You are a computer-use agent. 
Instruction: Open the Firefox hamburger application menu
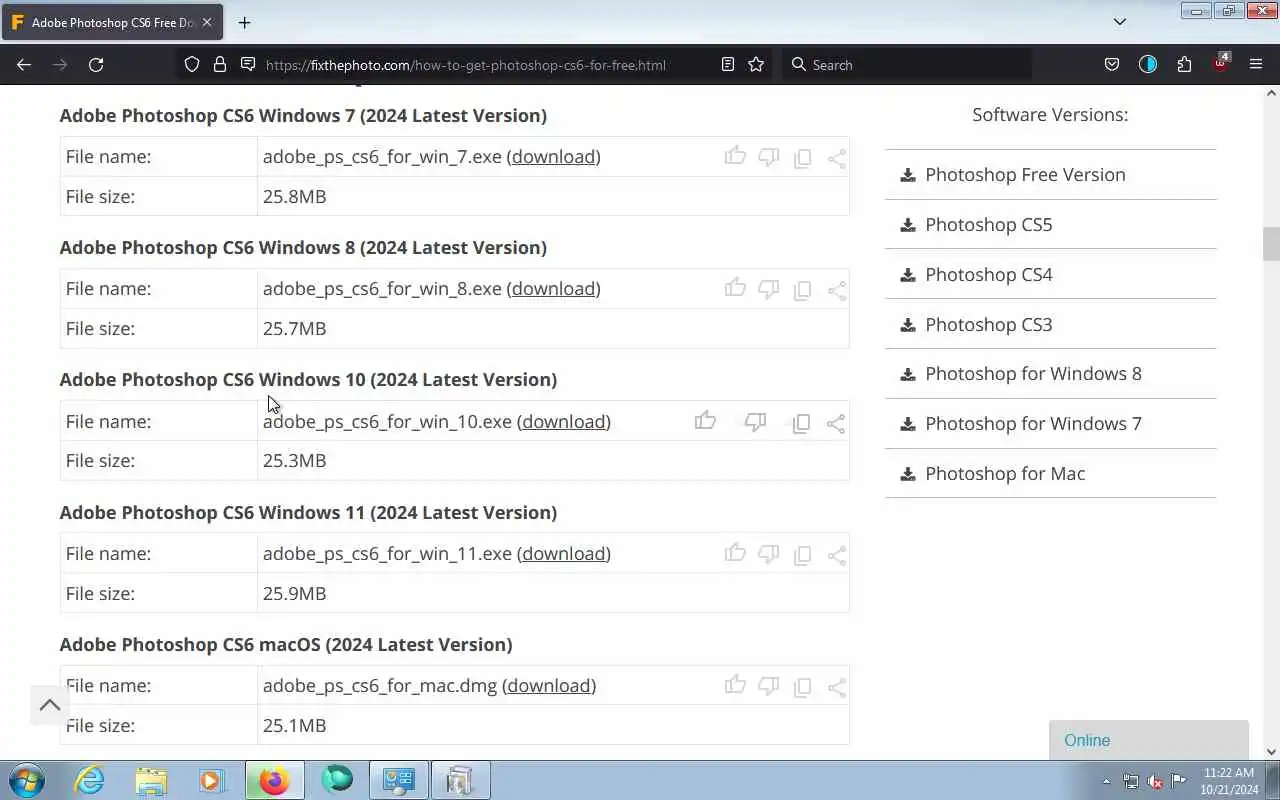(1256, 64)
